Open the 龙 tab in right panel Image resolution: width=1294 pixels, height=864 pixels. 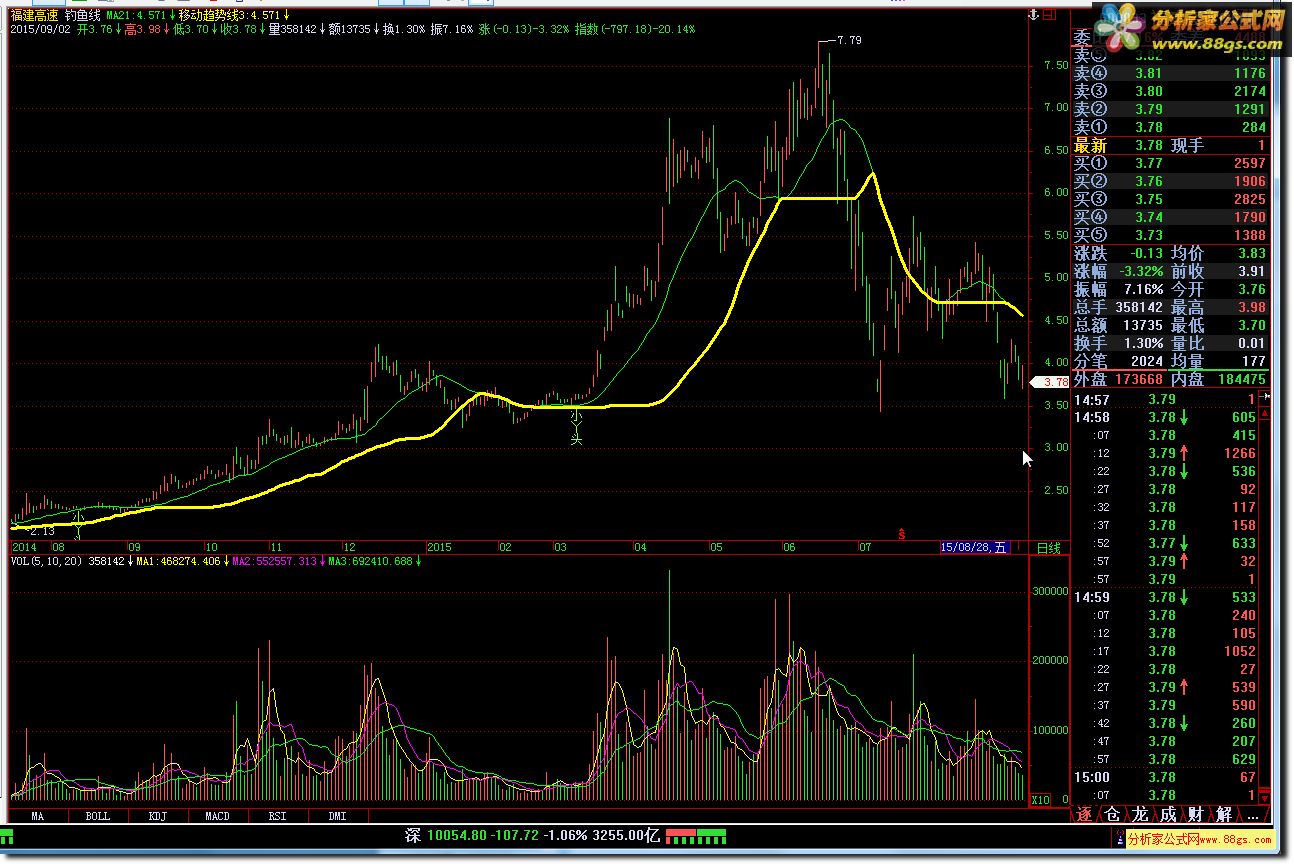tap(1139, 815)
